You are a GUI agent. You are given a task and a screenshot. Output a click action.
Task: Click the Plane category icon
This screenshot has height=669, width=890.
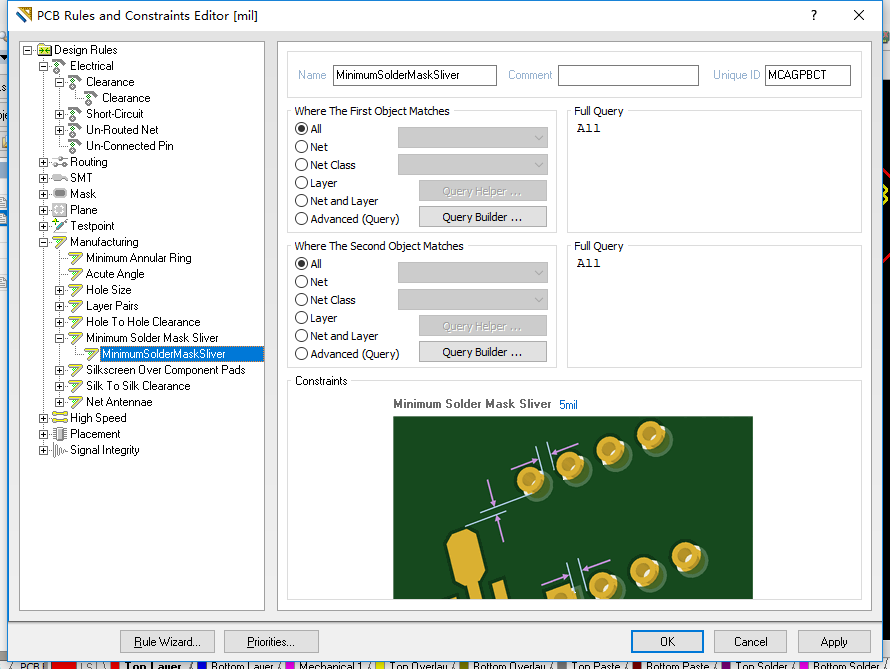(x=60, y=210)
